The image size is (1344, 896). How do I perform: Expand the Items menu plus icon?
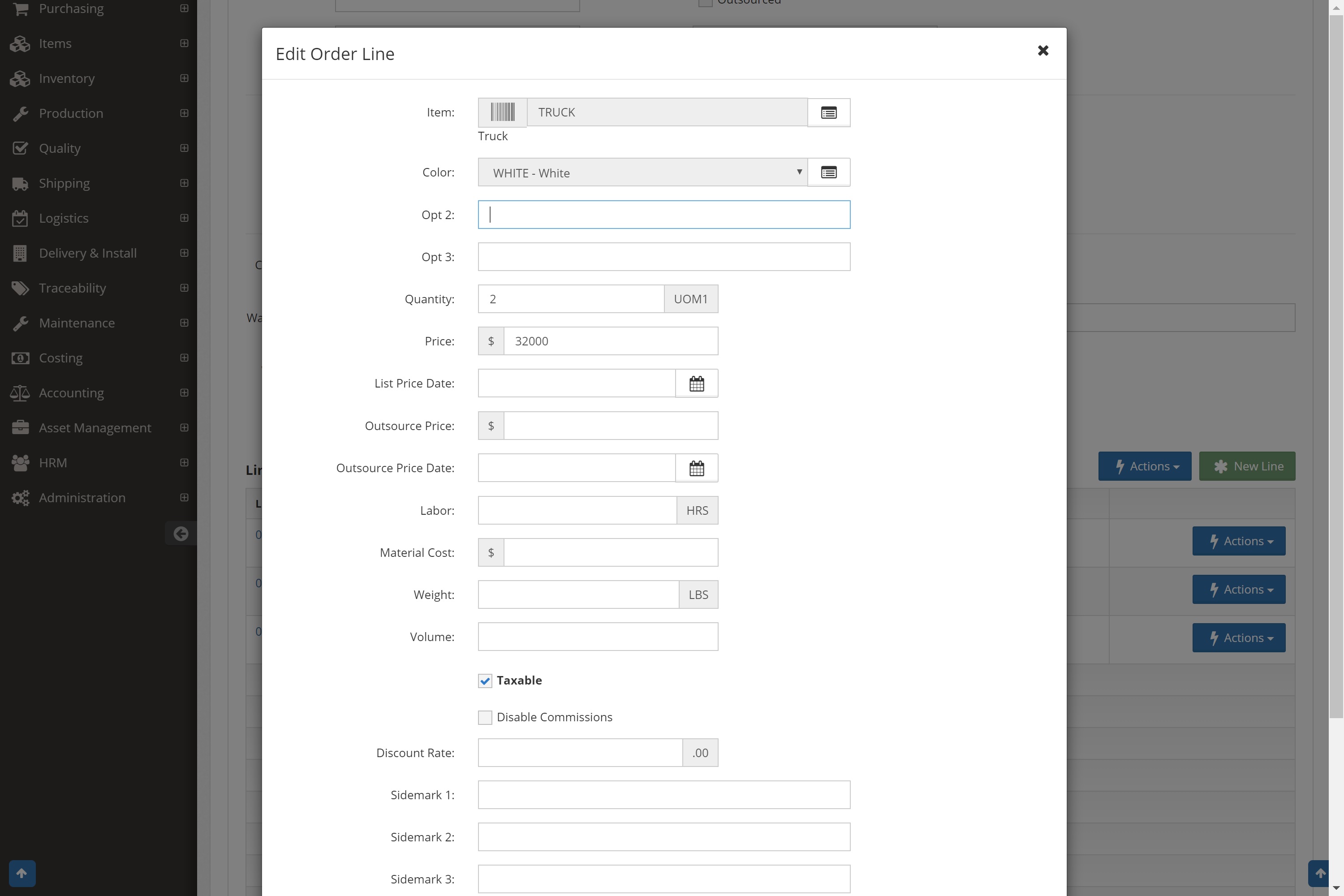click(x=184, y=43)
